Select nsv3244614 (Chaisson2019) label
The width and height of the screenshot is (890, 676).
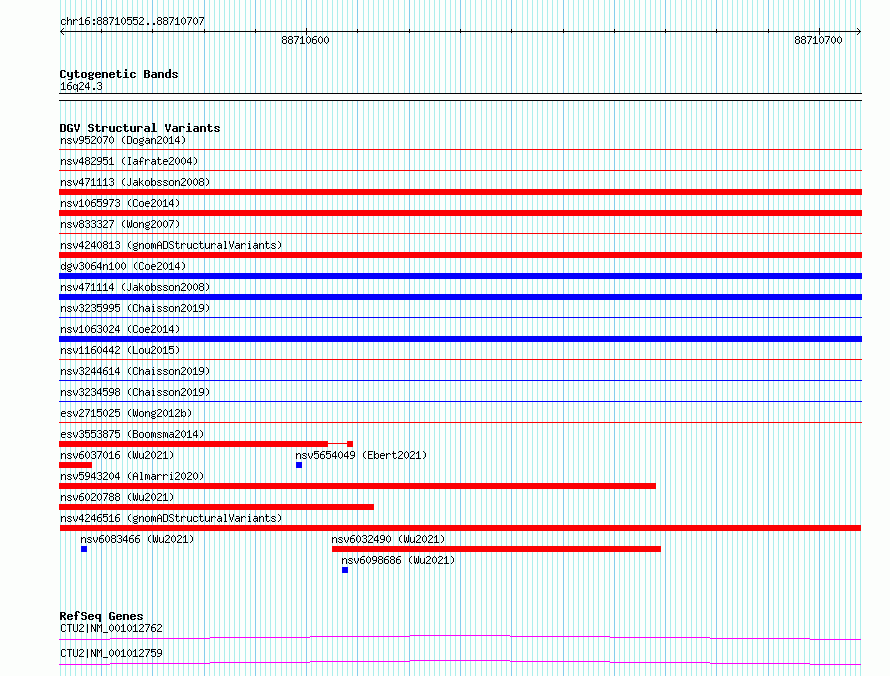click(x=135, y=371)
